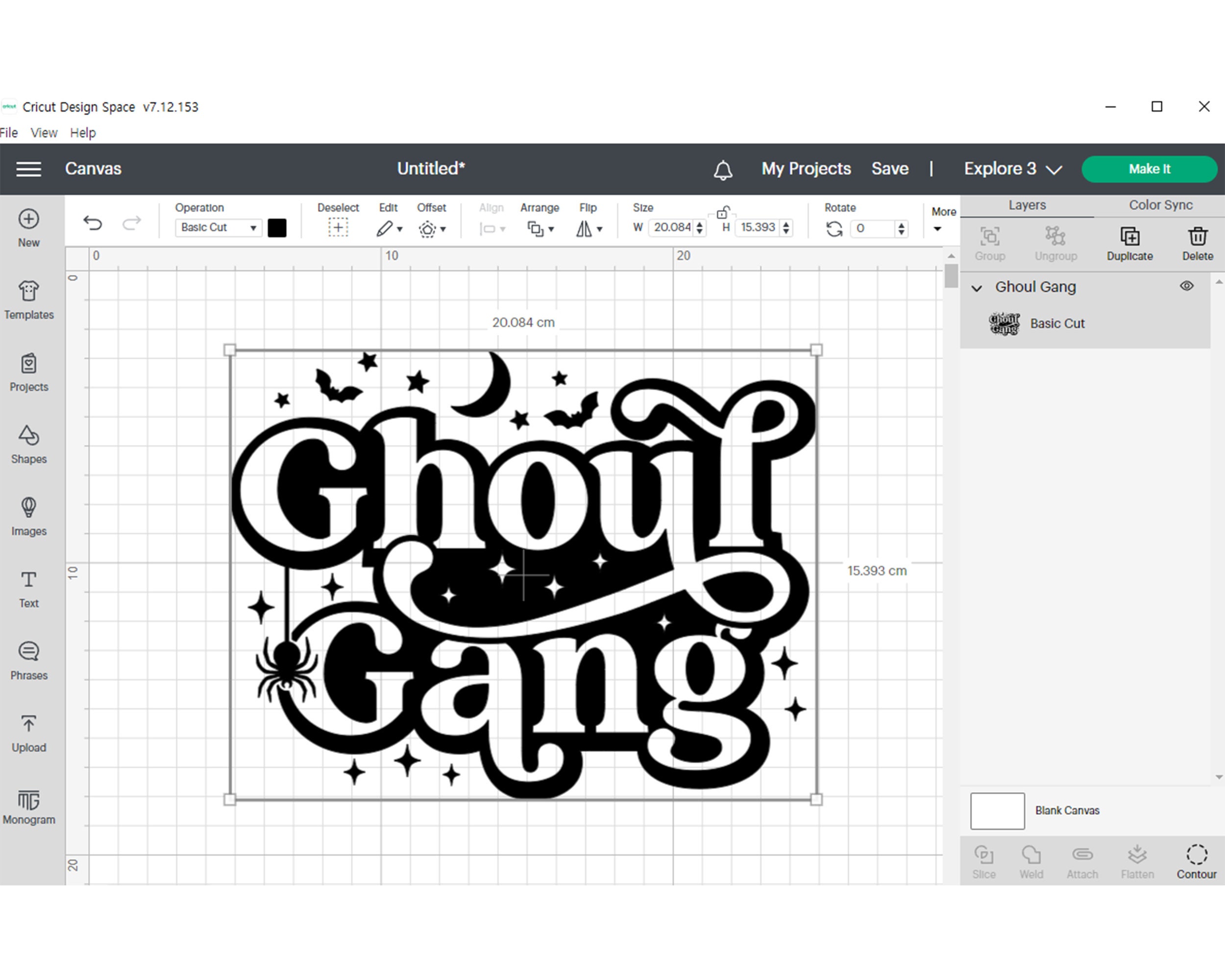Duplicate the selected layer
The image size is (1225, 980).
click(x=1129, y=242)
